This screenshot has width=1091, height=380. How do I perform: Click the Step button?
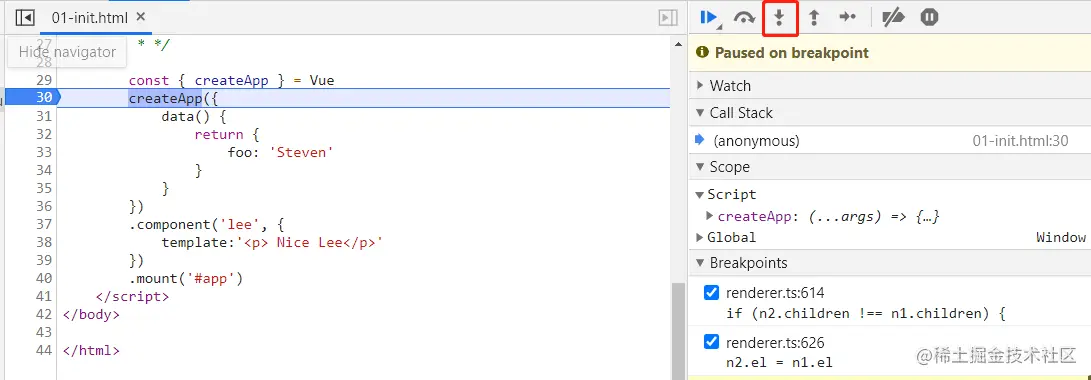click(x=847, y=17)
